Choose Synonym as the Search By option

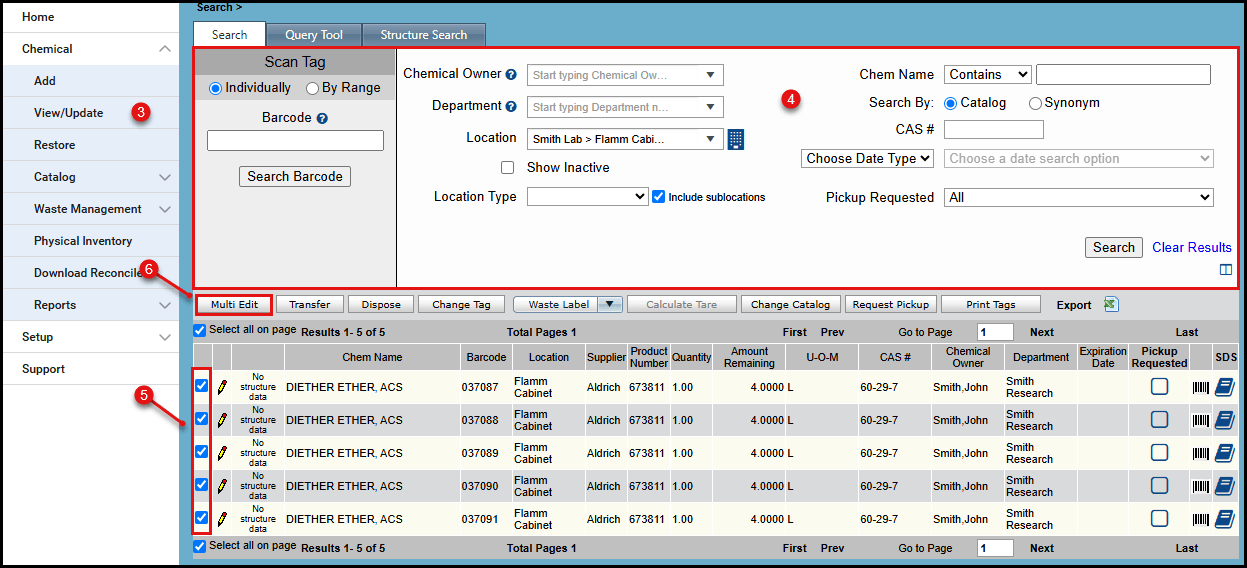(x=1035, y=103)
